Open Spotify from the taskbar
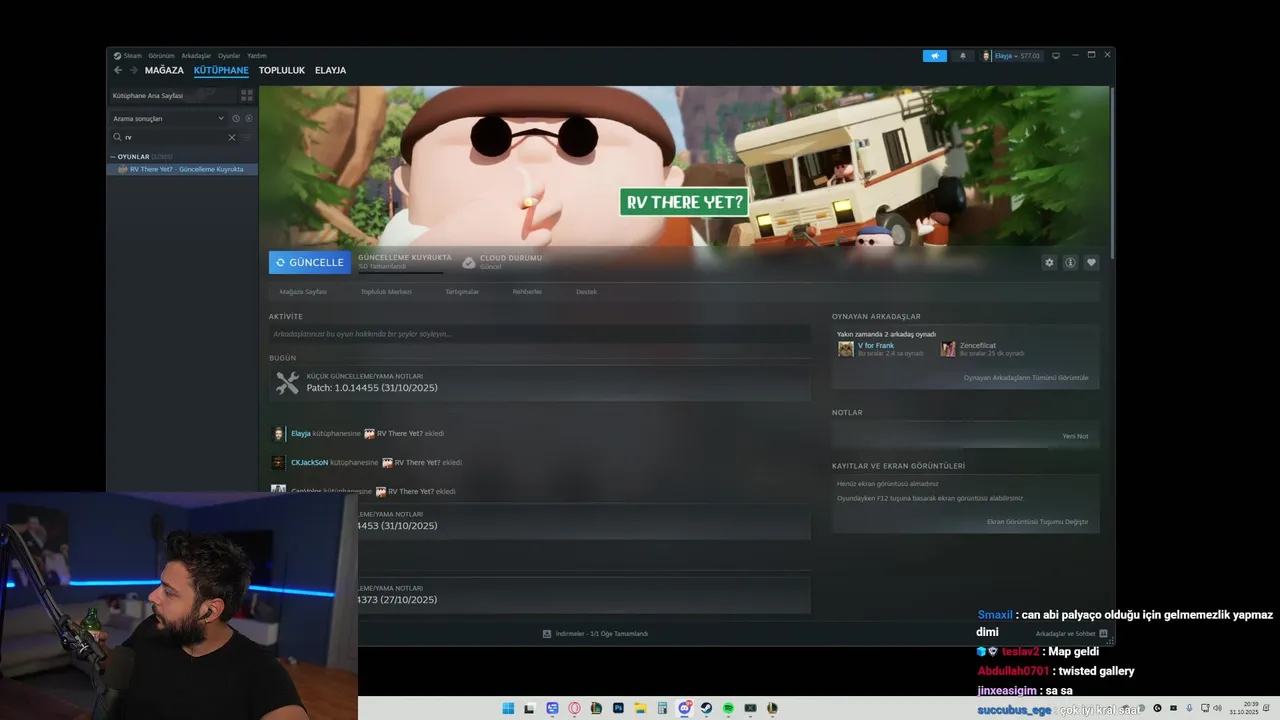The height and width of the screenshot is (720, 1280). click(728, 708)
